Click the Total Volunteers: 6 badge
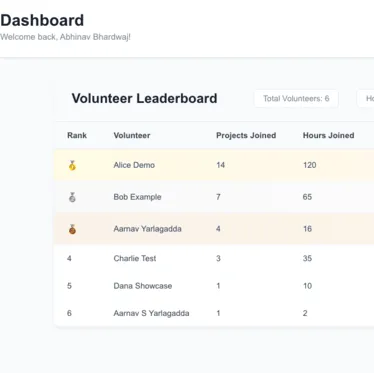 [296, 99]
